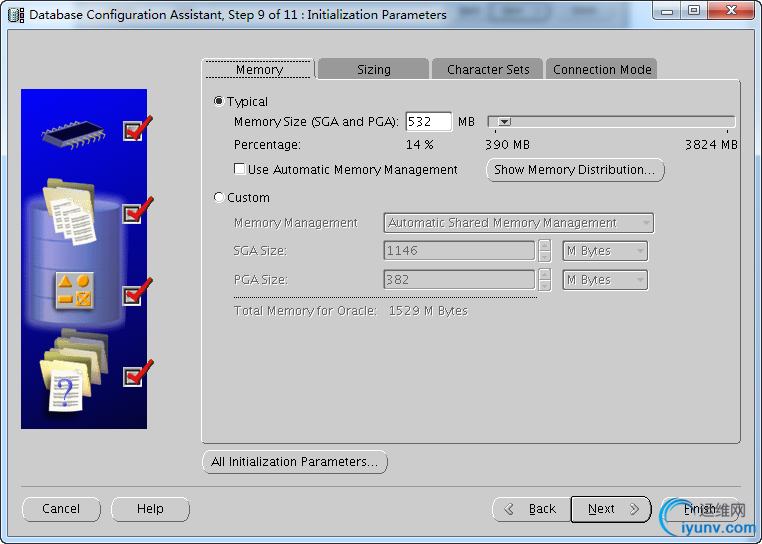Decrease PGA Size with spinner down arrow
762x544 pixels.
[x=545, y=285]
